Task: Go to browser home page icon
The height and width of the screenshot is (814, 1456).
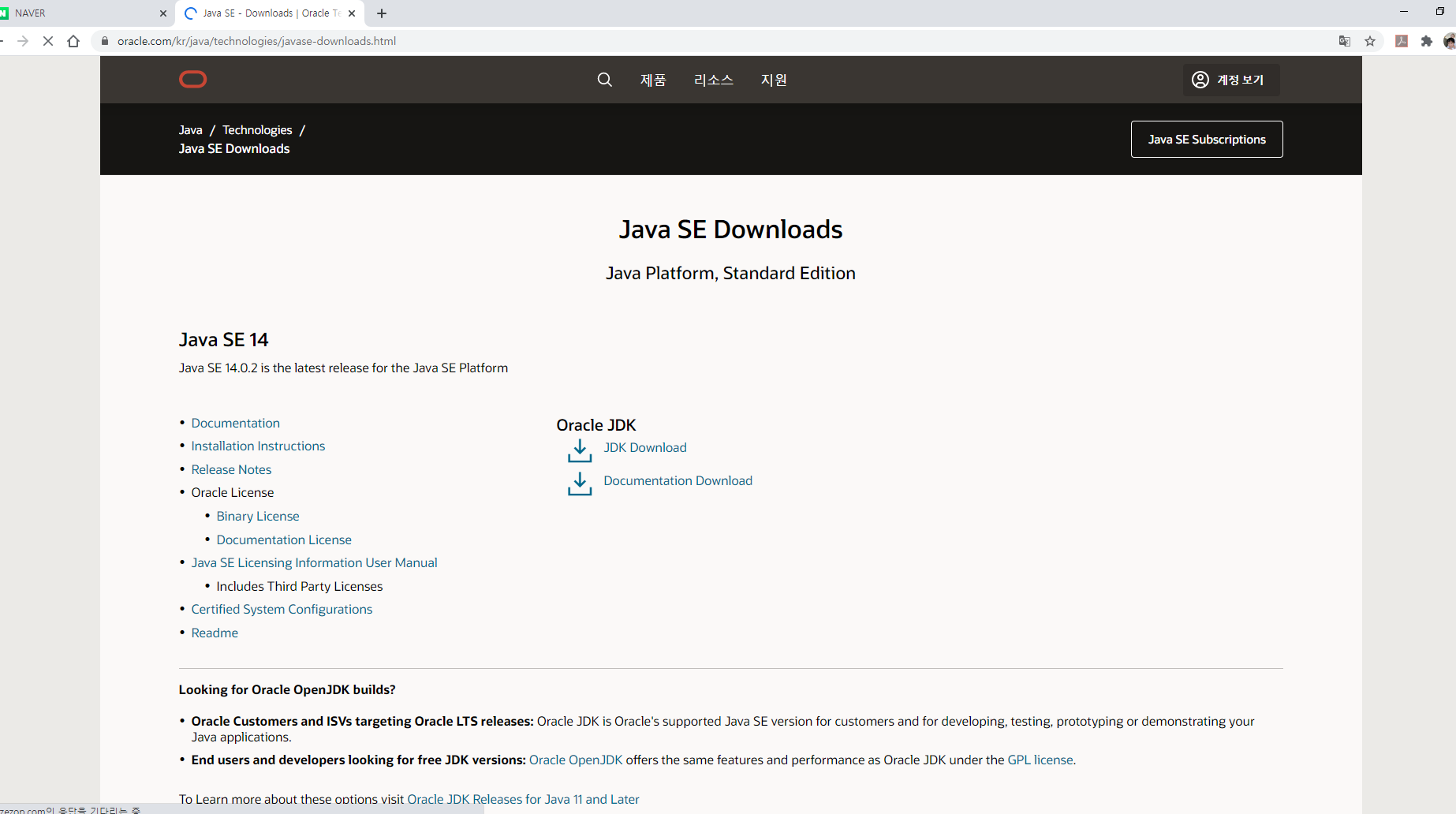Action: coord(73,41)
